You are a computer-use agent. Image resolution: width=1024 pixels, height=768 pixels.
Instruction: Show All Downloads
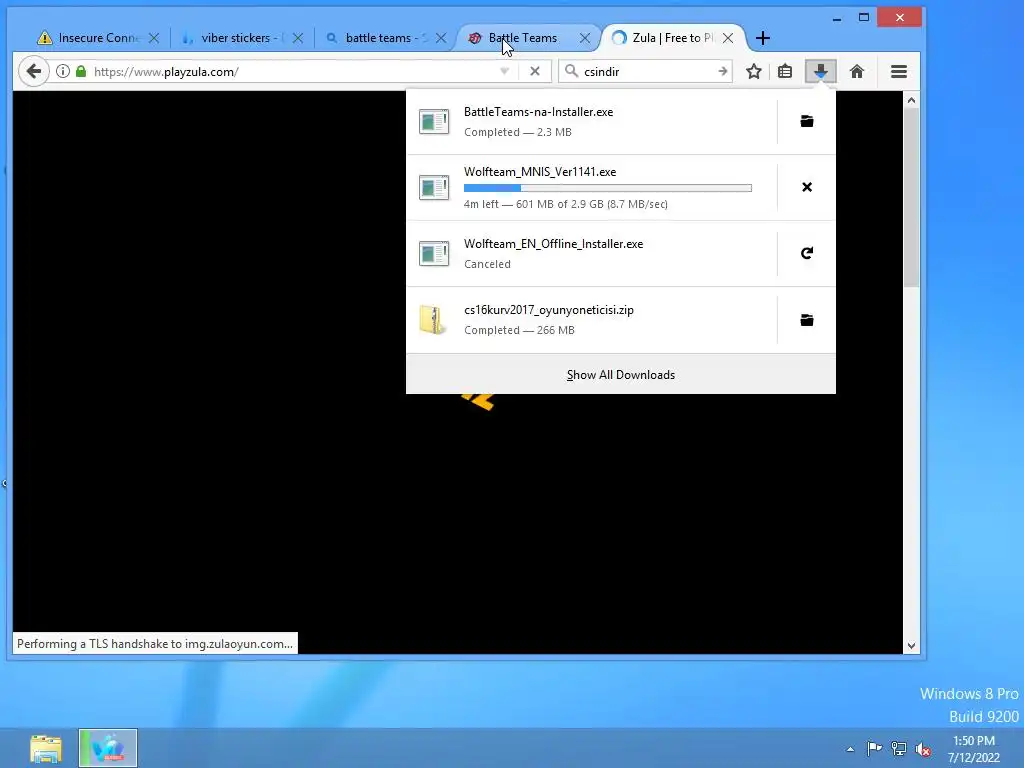coord(620,374)
